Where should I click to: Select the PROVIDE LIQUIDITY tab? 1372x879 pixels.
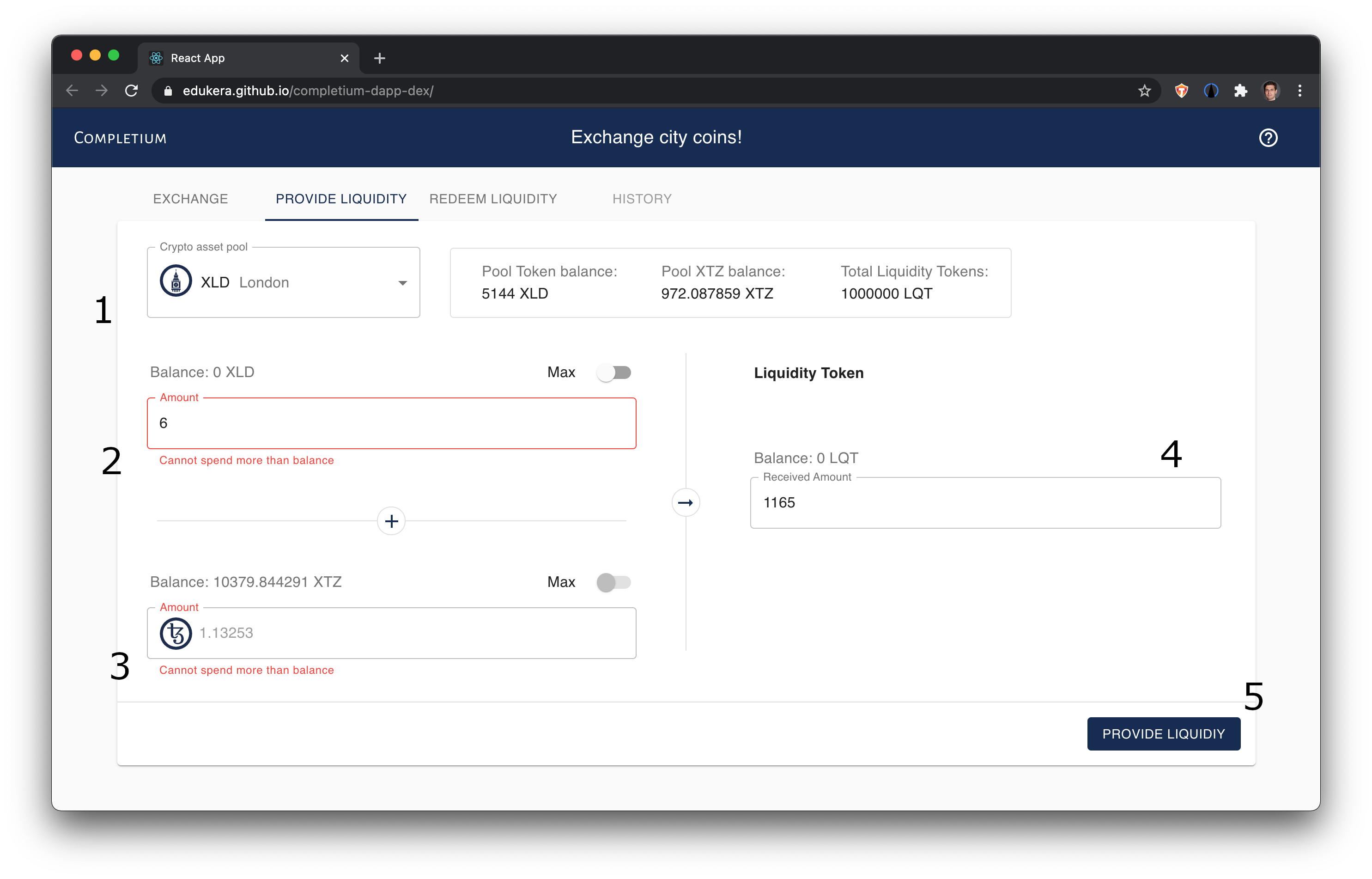tap(341, 199)
